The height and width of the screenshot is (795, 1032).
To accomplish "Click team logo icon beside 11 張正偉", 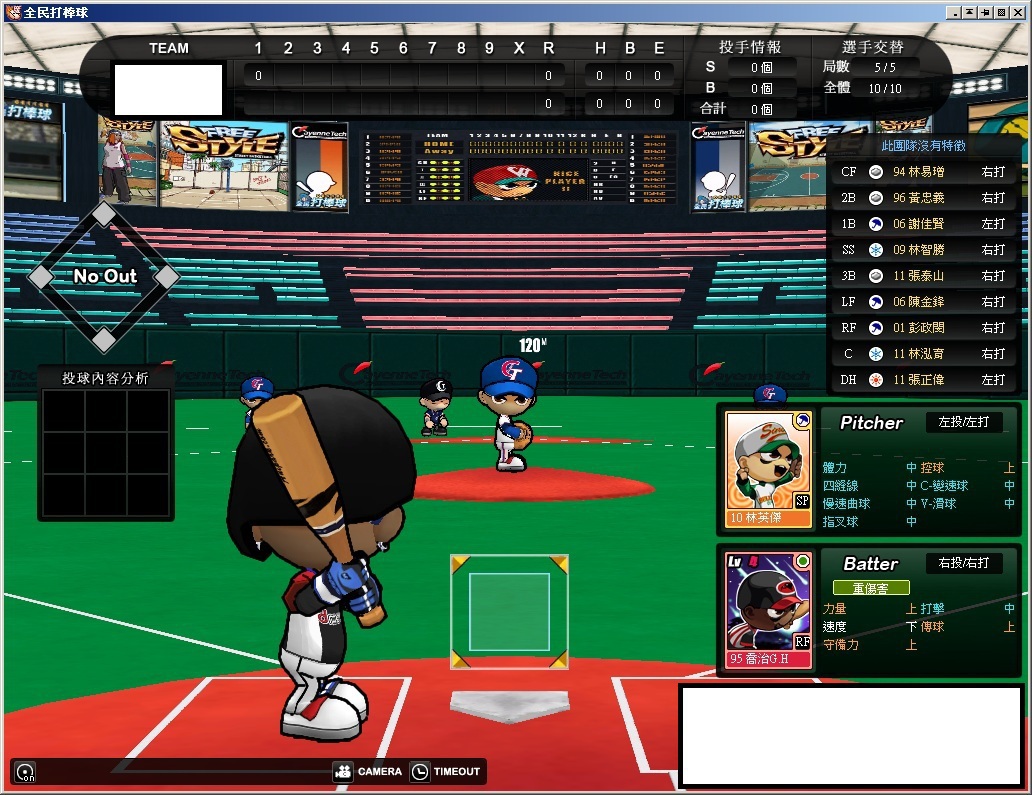I will (x=876, y=380).
